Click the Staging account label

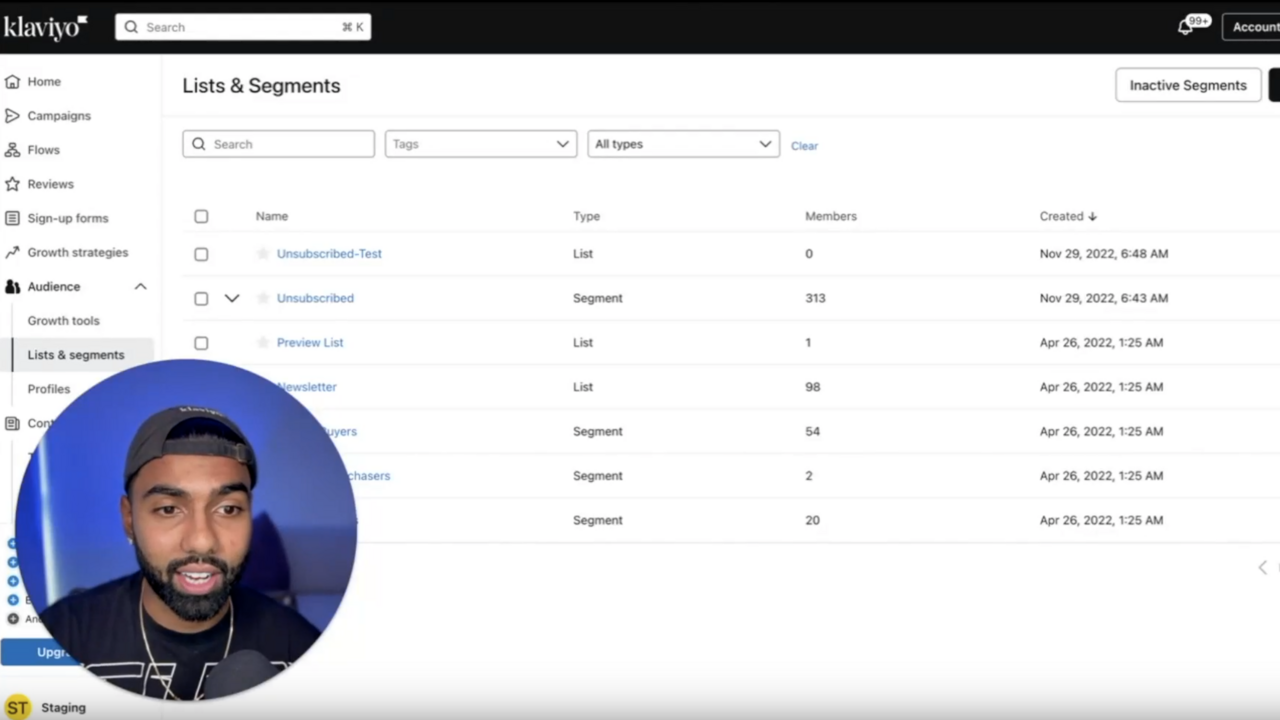63,708
